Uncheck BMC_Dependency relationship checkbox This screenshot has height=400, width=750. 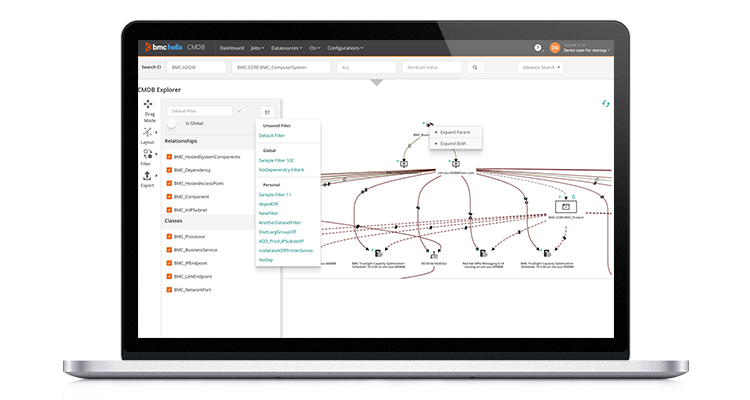pyautogui.click(x=170, y=172)
